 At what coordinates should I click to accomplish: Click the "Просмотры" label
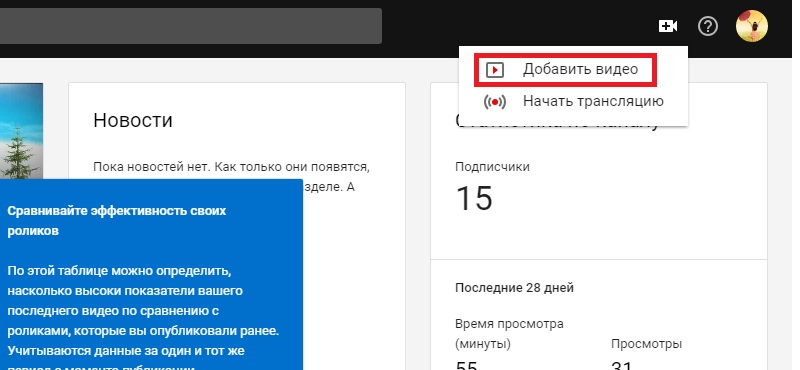point(646,344)
